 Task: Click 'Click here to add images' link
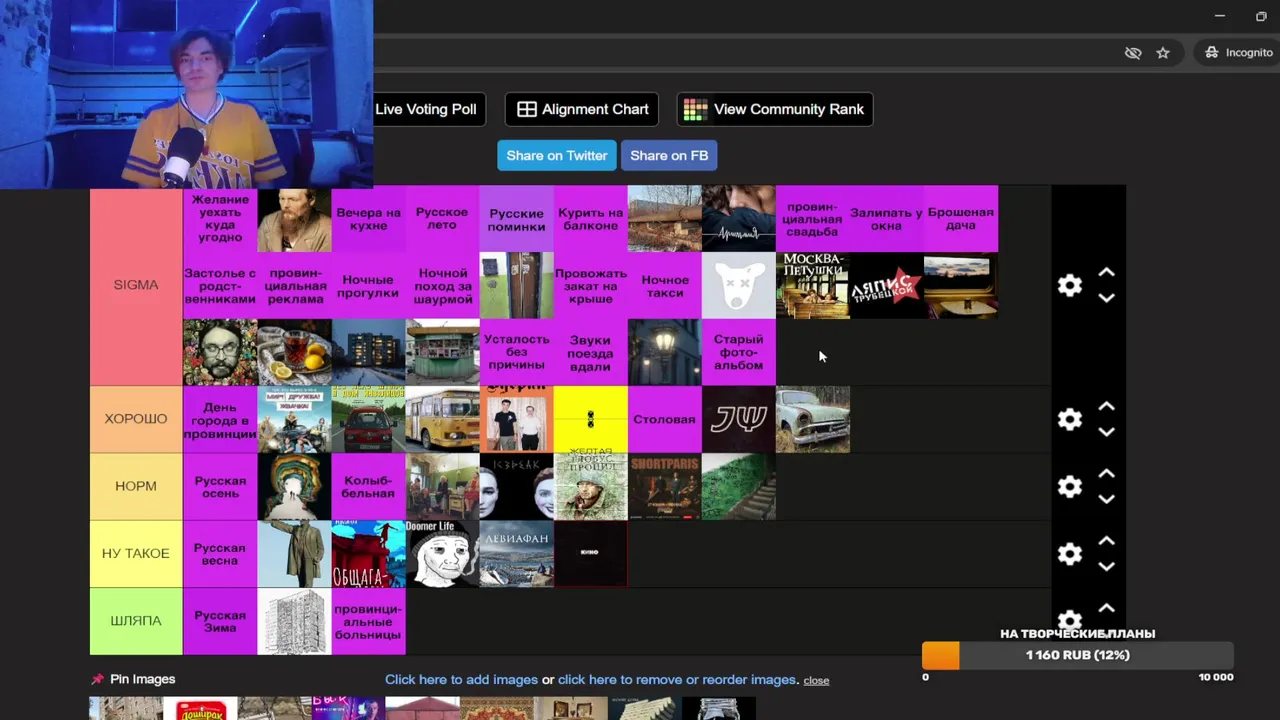461,679
